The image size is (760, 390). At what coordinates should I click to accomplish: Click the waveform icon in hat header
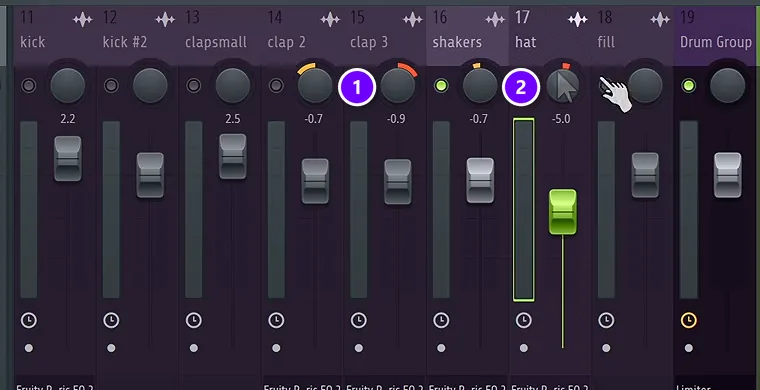click(577, 20)
